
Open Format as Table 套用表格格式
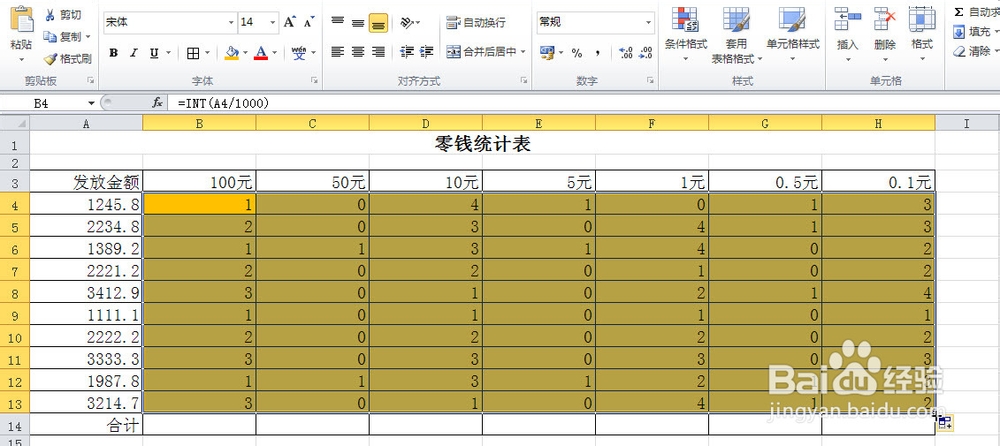click(x=736, y=35)
